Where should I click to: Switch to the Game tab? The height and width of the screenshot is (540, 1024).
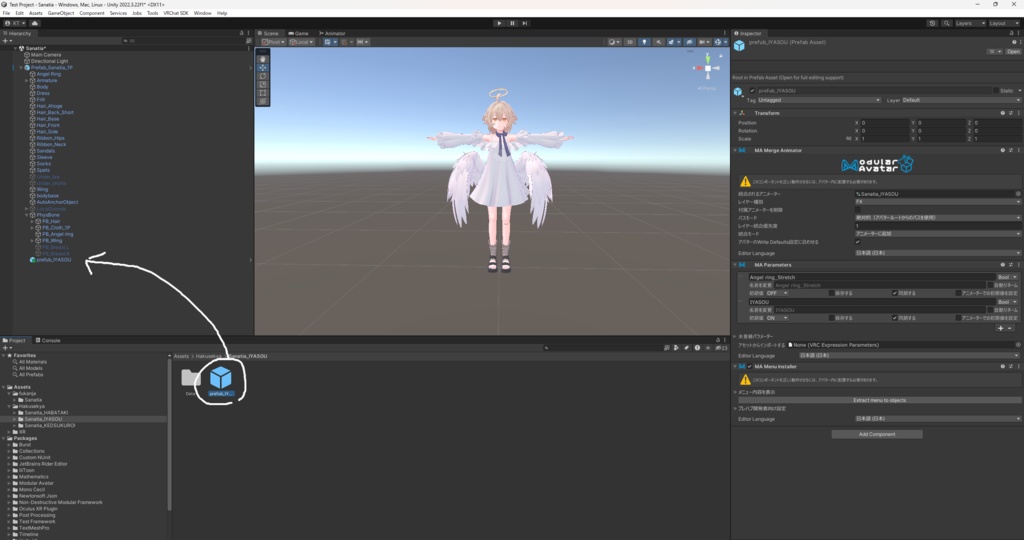pyautogui.click(x=298, y=33)
